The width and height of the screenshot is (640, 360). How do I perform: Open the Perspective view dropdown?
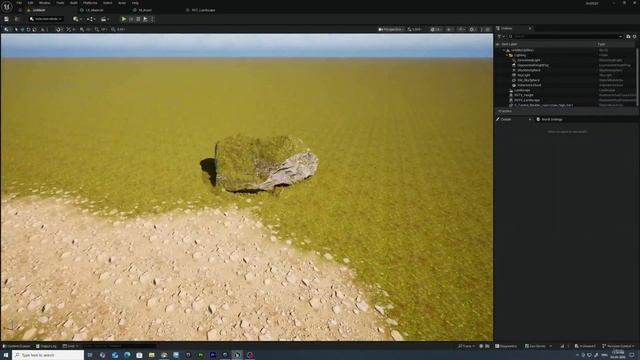pyautogui.click(x=391, y=29)
